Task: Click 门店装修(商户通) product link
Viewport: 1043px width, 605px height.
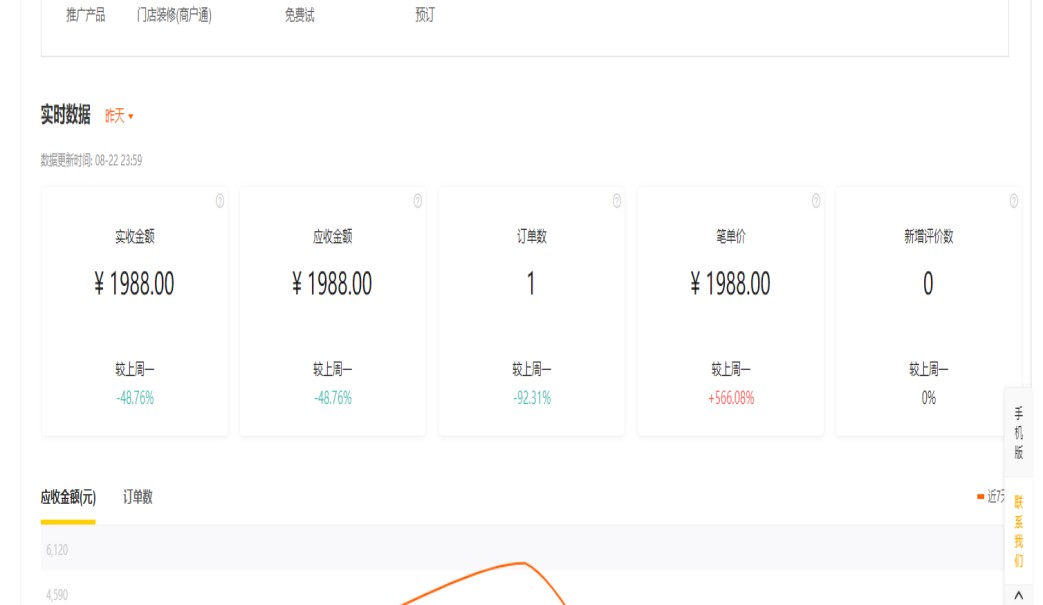Action: 174,16
